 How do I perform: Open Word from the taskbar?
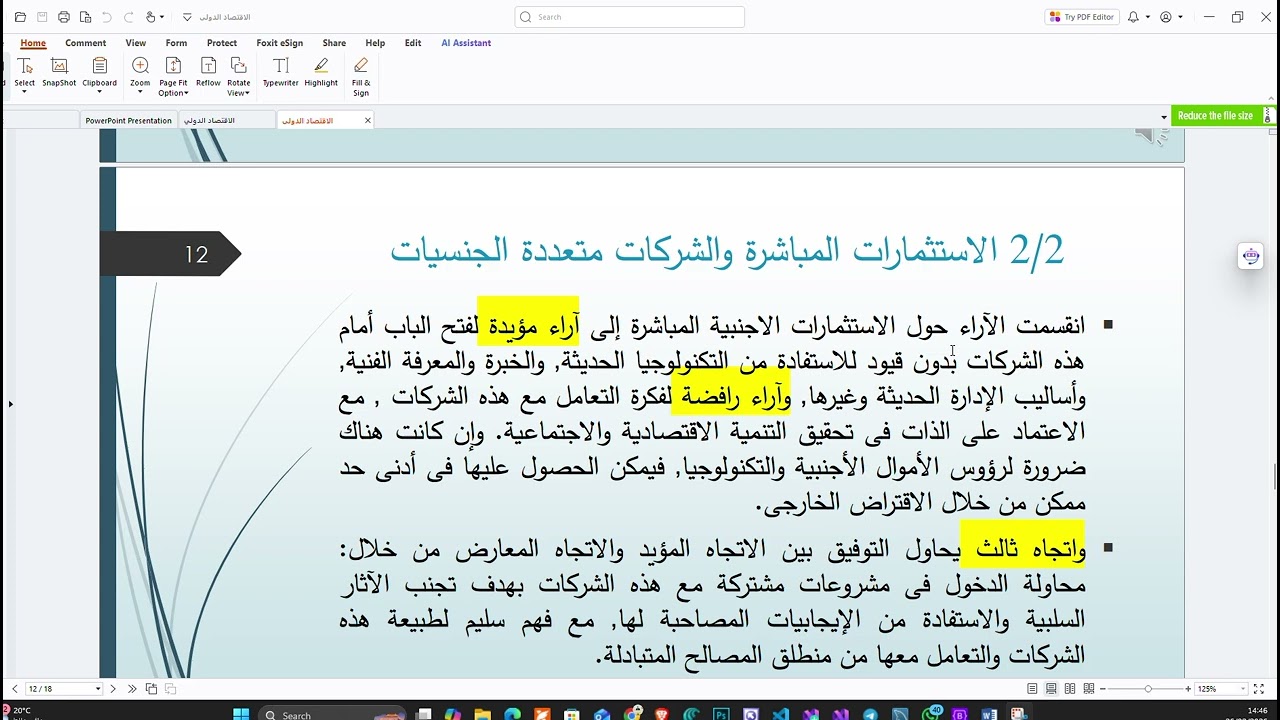(x=989, y=714)
